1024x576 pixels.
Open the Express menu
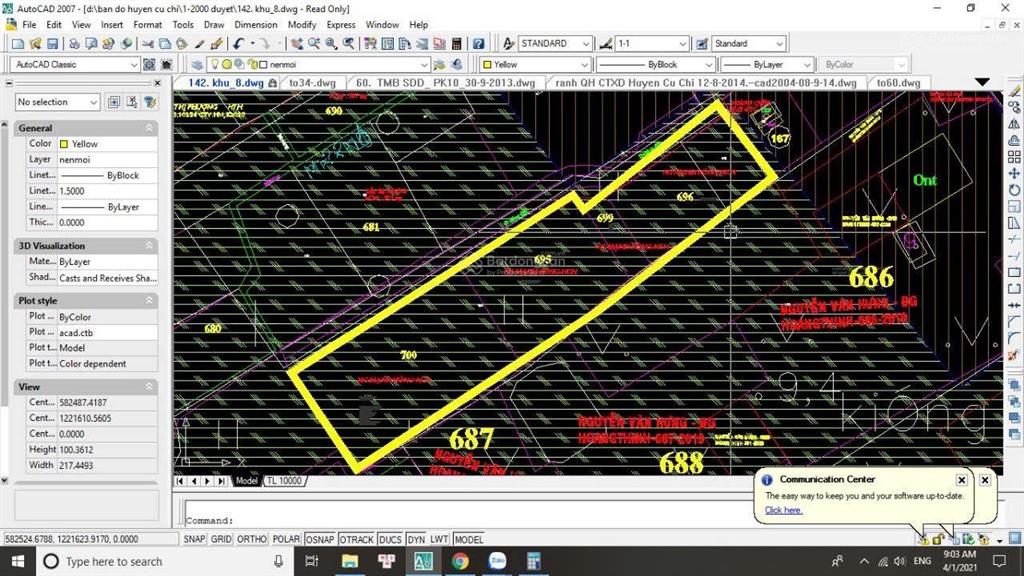(341, 25)
